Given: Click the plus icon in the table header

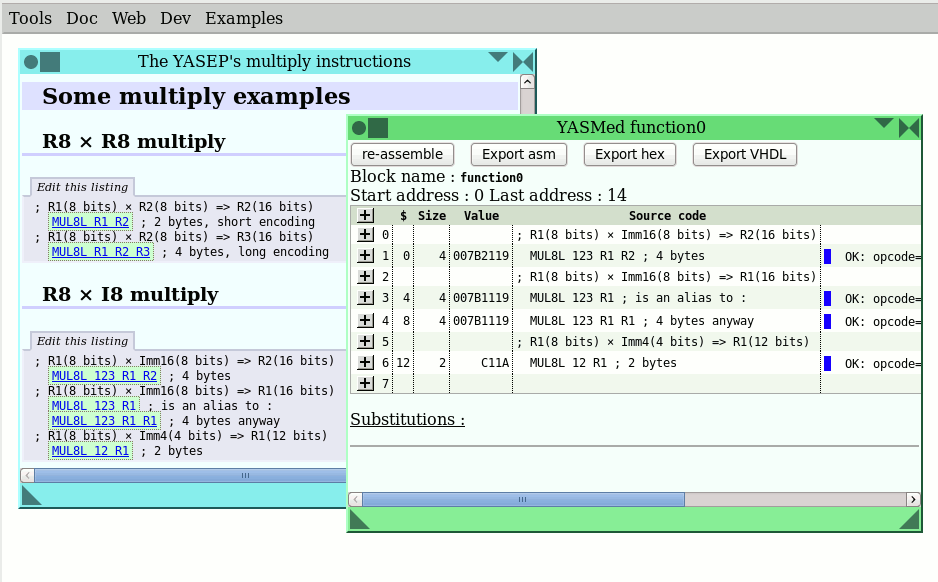Looking at the screenshot, I should click(x=366, y=215).
